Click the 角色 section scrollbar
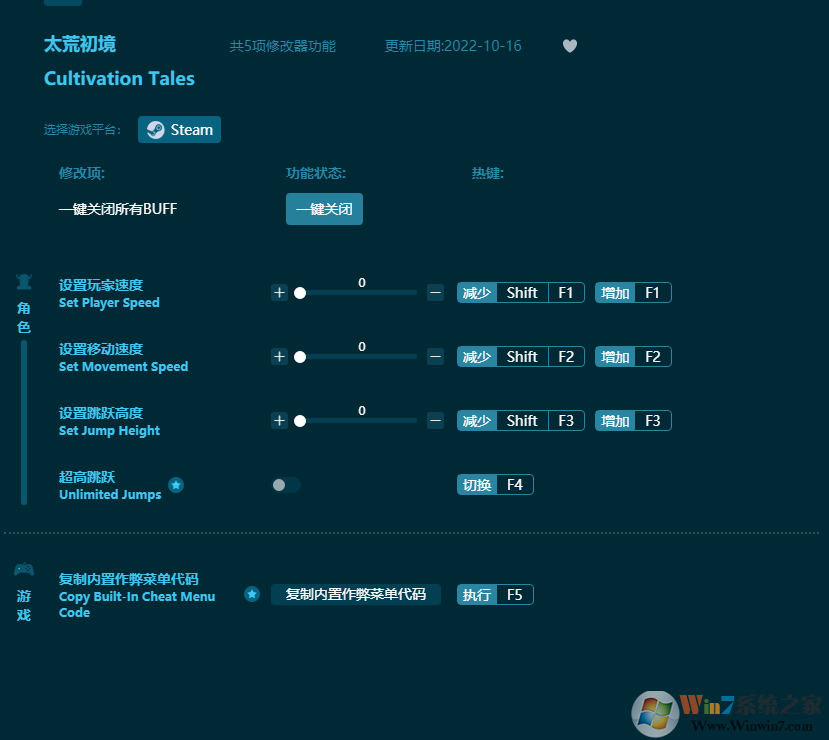This screenshot has height=740, width=829. coord(24,422)
